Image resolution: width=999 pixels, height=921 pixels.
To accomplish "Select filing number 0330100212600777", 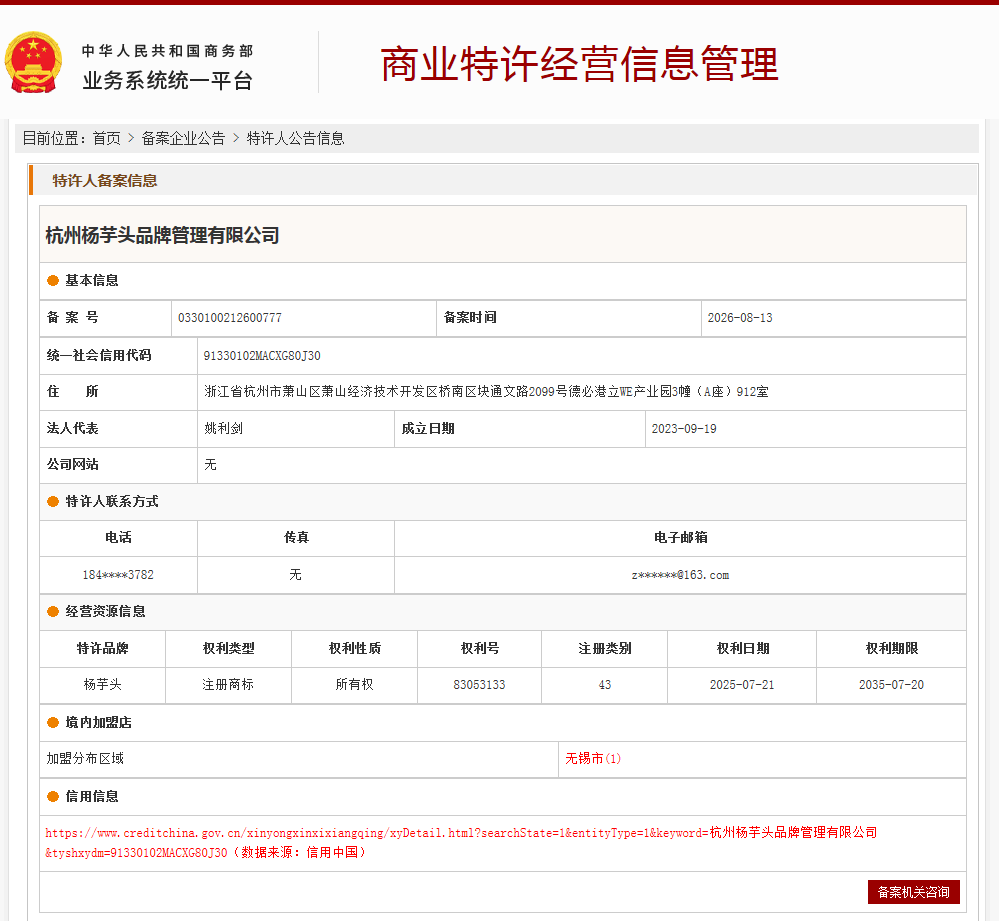I will (x=230, y=318).
